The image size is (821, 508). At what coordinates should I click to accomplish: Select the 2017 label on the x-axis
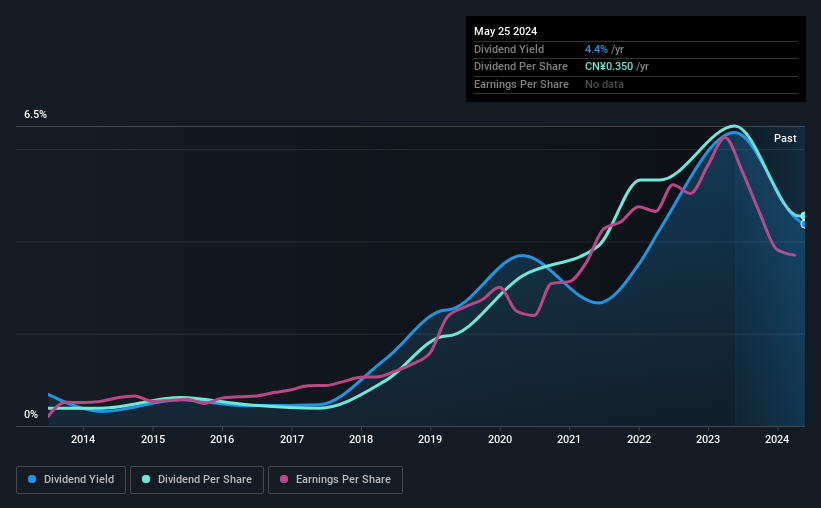click(x=292, y=439)
